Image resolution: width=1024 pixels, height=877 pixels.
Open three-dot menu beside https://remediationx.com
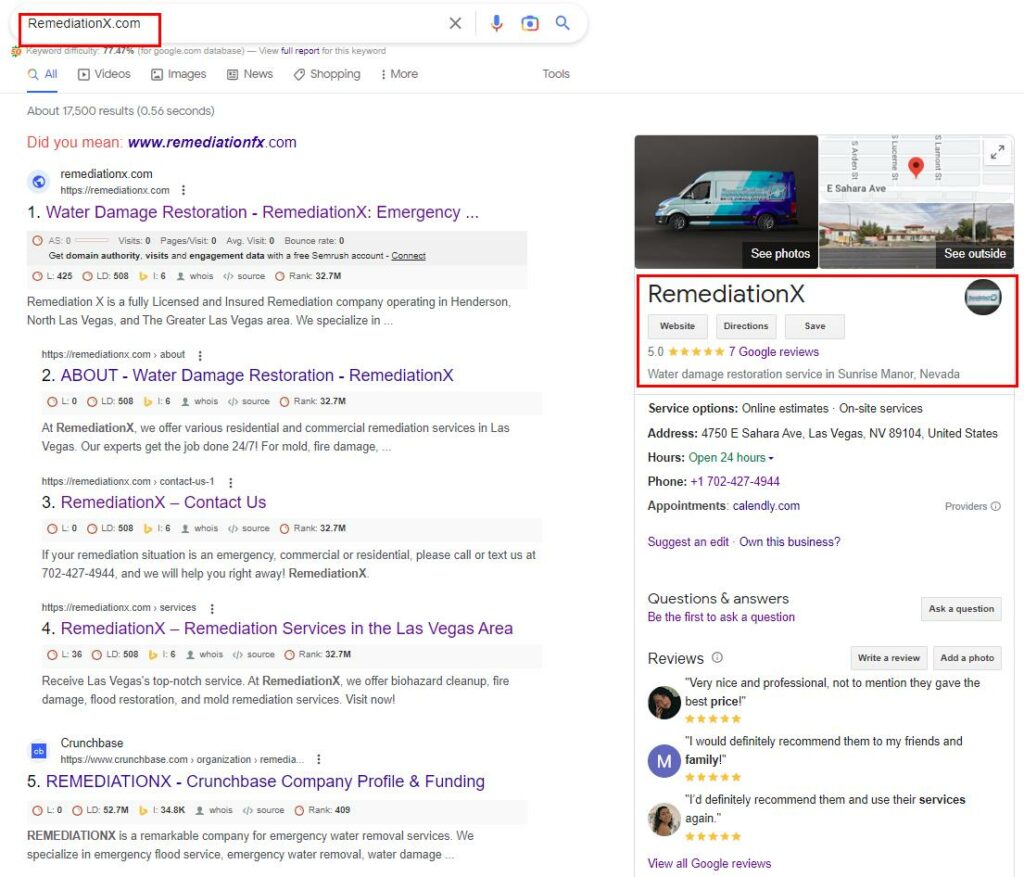pos(184,190)
